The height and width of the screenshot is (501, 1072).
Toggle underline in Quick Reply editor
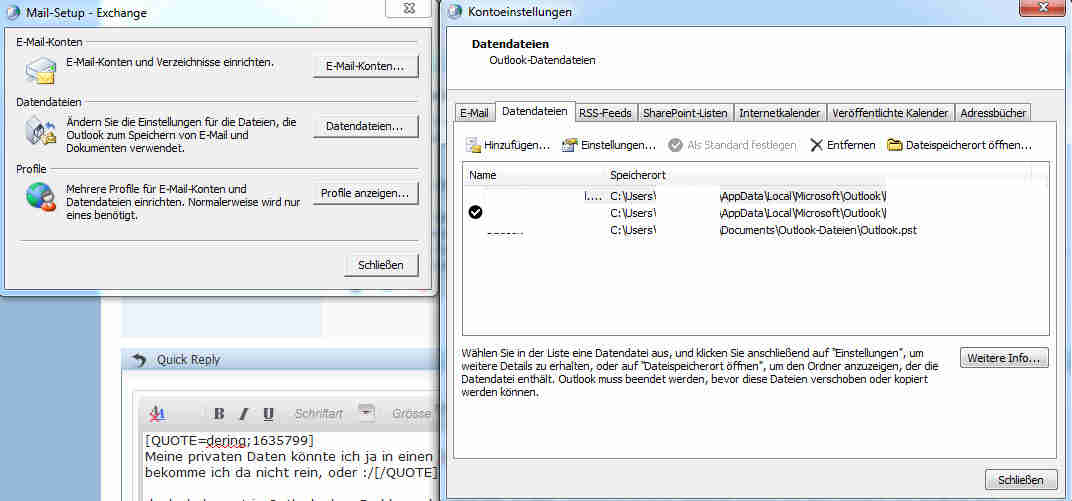click(x=268, y=414)
